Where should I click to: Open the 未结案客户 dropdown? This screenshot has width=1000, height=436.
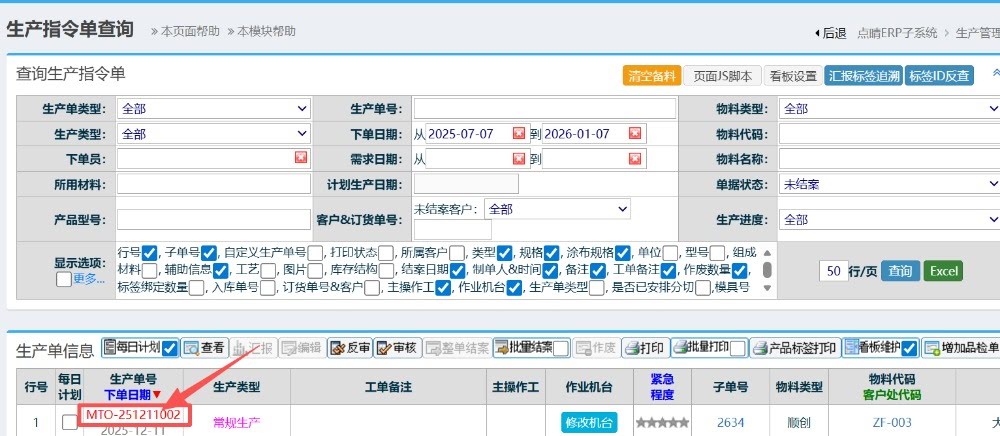coord(557,209)
